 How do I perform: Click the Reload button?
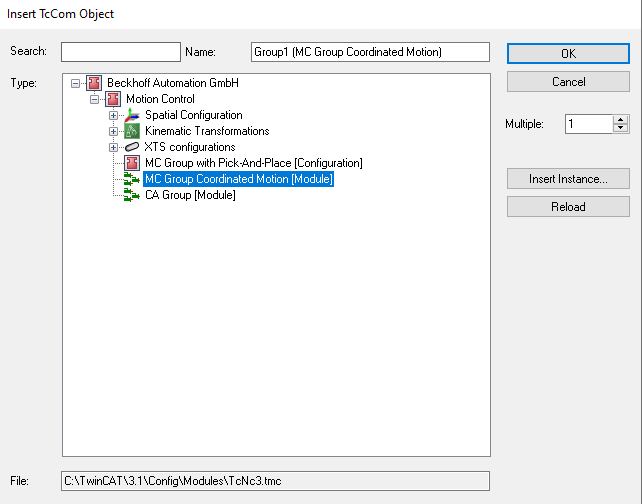click(x=568, y=206)
